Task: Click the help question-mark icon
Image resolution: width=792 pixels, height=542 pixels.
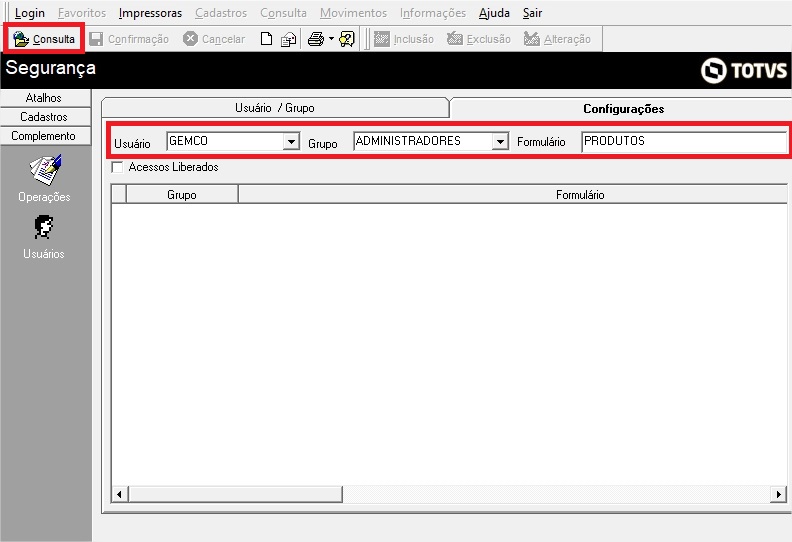Action: (x=347, y=39)
